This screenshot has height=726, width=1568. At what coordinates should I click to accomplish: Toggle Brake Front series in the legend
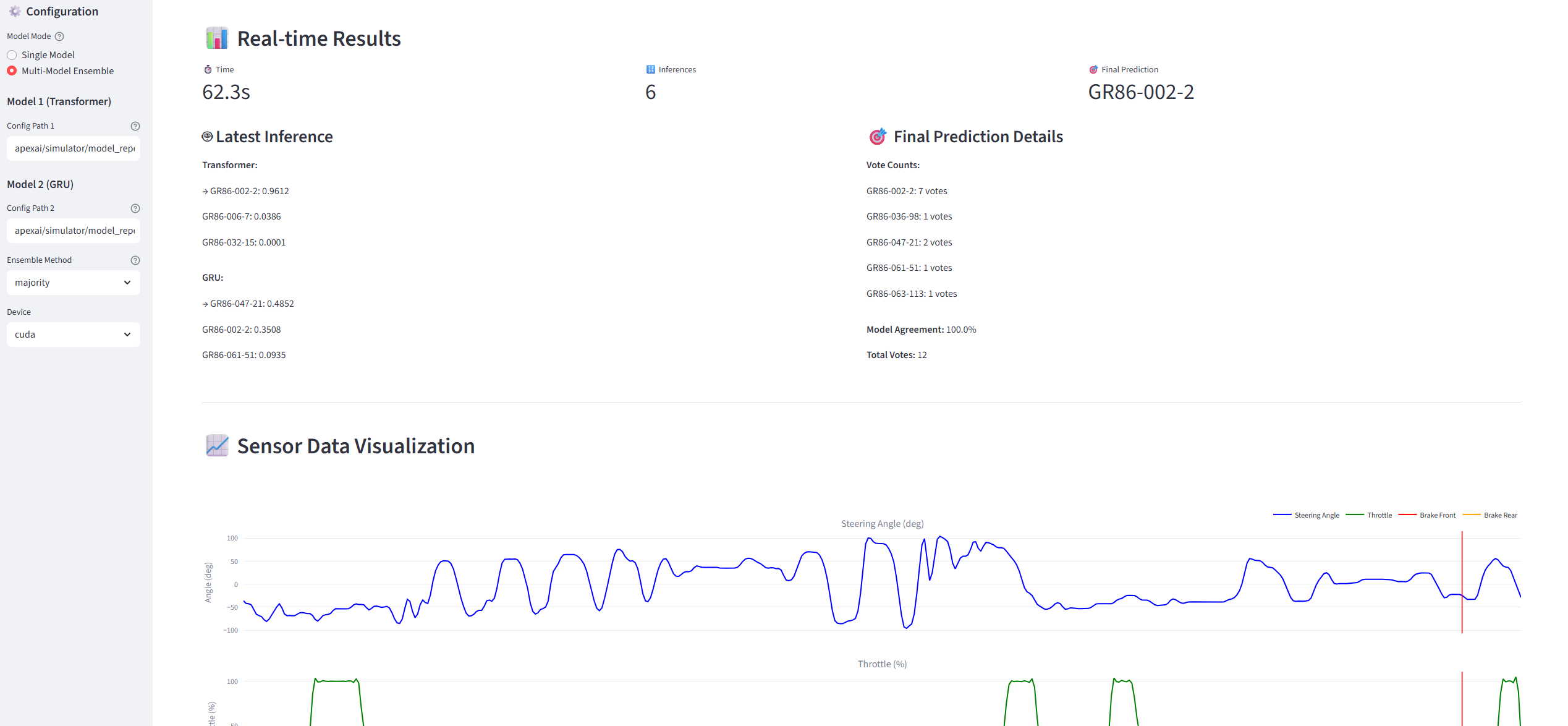pyautogui.click(x=1437, y=515)
